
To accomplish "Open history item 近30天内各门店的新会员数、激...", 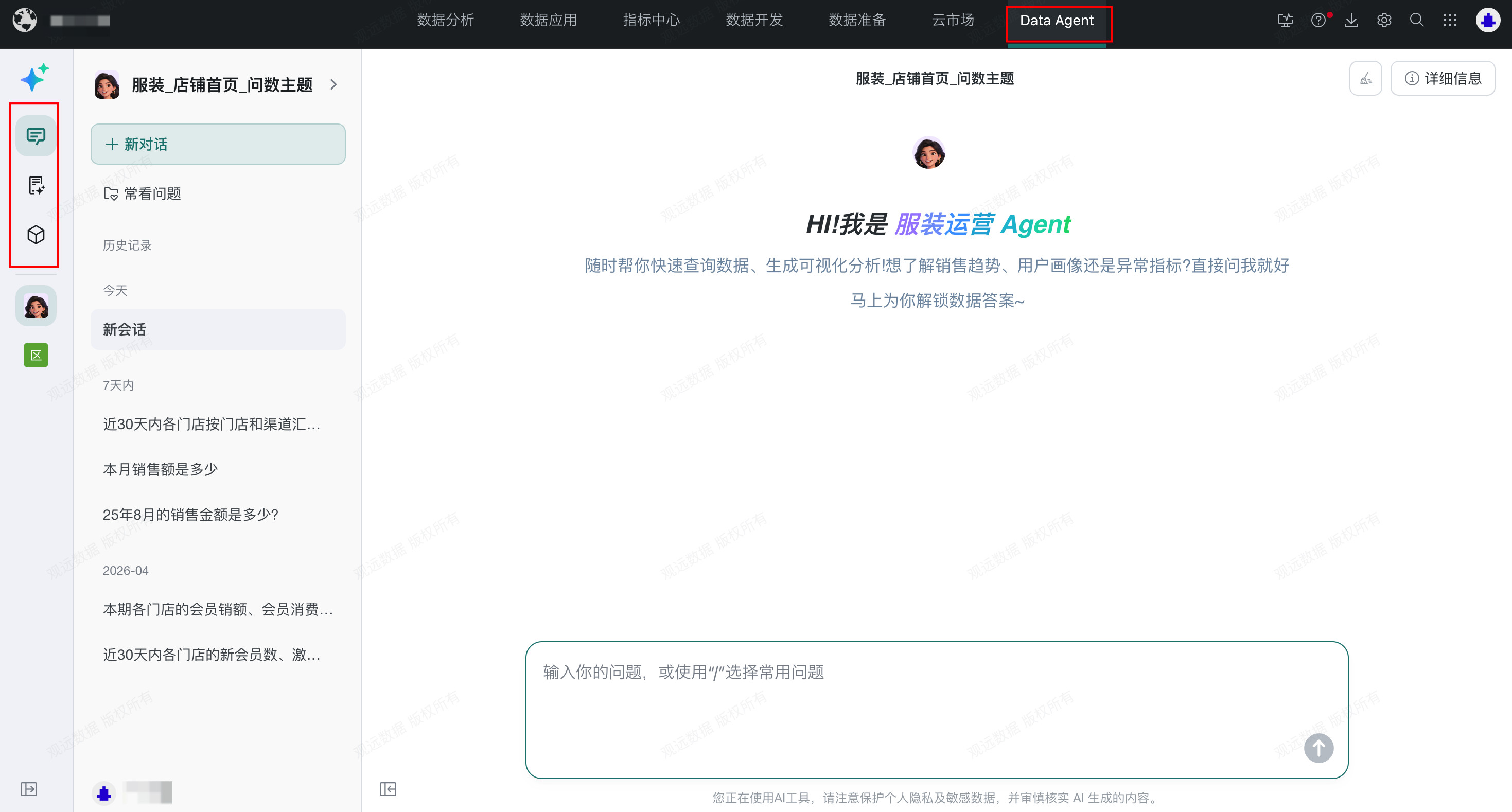I will (218, 654).
